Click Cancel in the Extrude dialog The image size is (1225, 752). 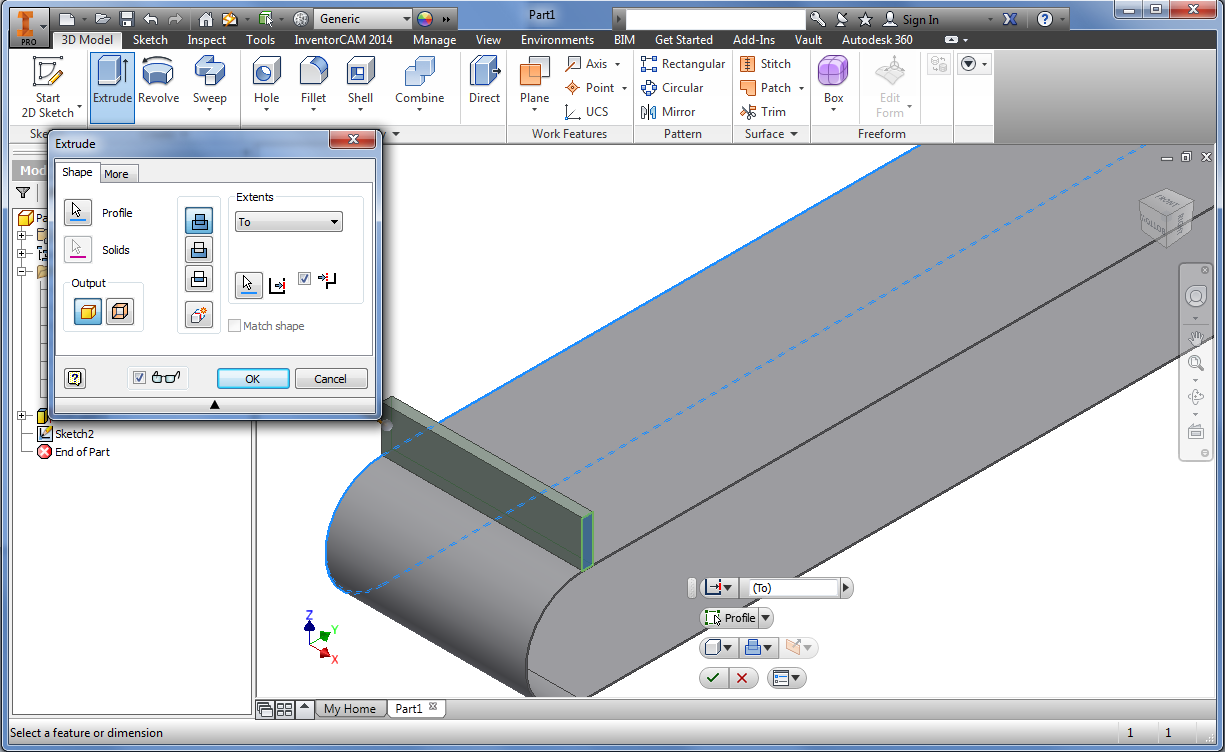[331, 379]
